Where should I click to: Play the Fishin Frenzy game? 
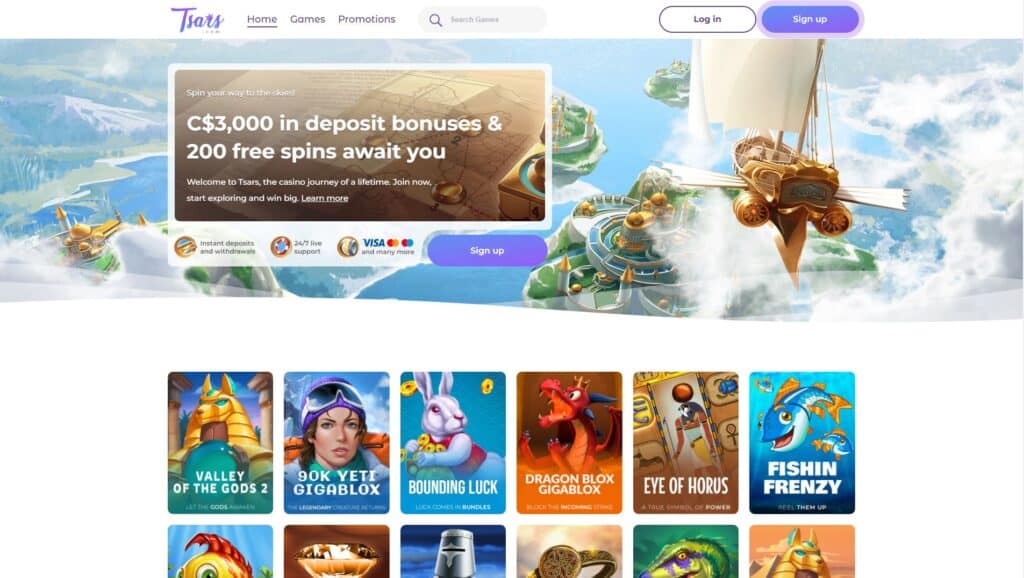pos(802,443)
